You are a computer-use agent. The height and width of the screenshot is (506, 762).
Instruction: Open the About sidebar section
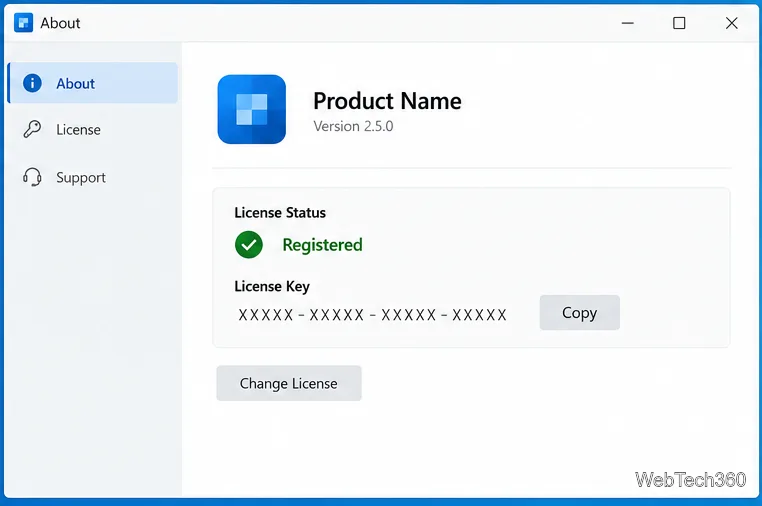(92, 83)
